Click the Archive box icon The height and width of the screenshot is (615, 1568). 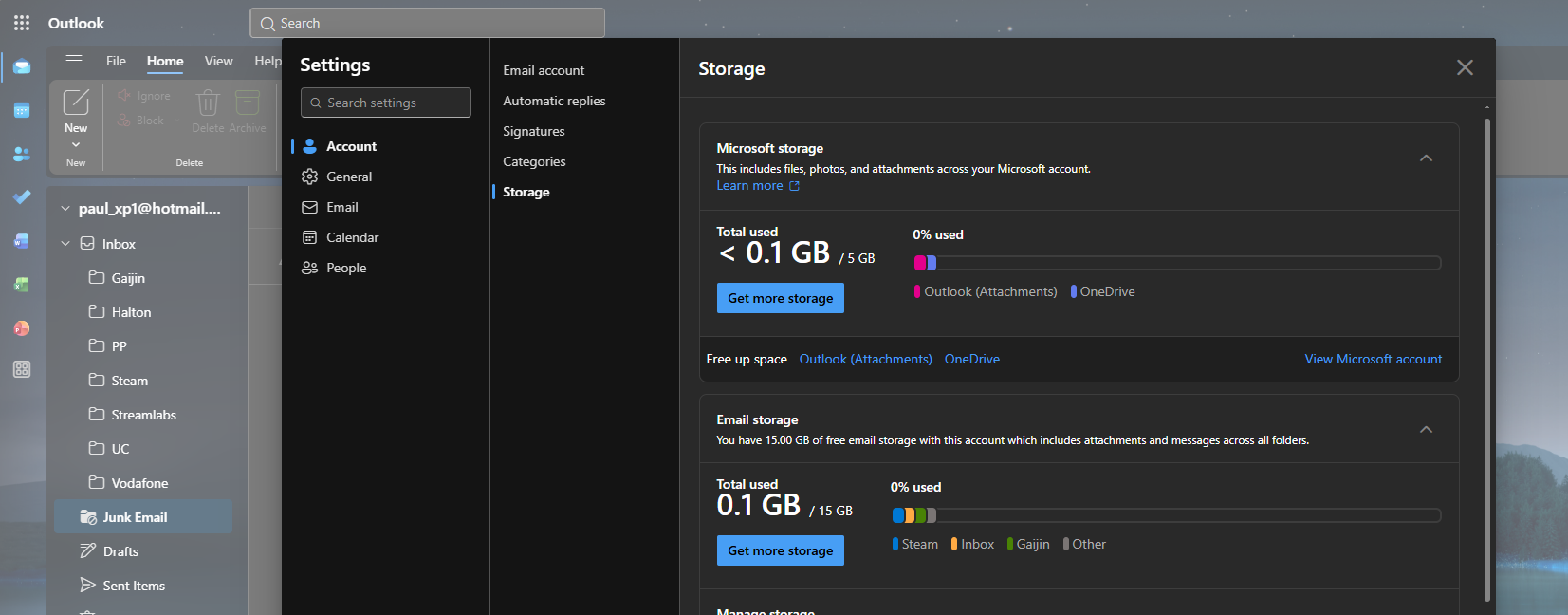pos(248,102)
